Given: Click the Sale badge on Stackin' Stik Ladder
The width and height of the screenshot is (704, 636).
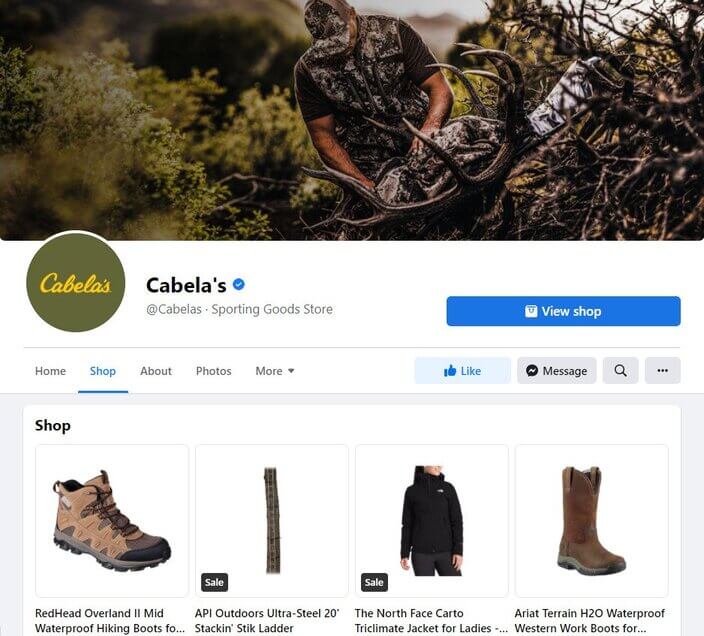Looking at the screenshot, I should tap(214, 583).
